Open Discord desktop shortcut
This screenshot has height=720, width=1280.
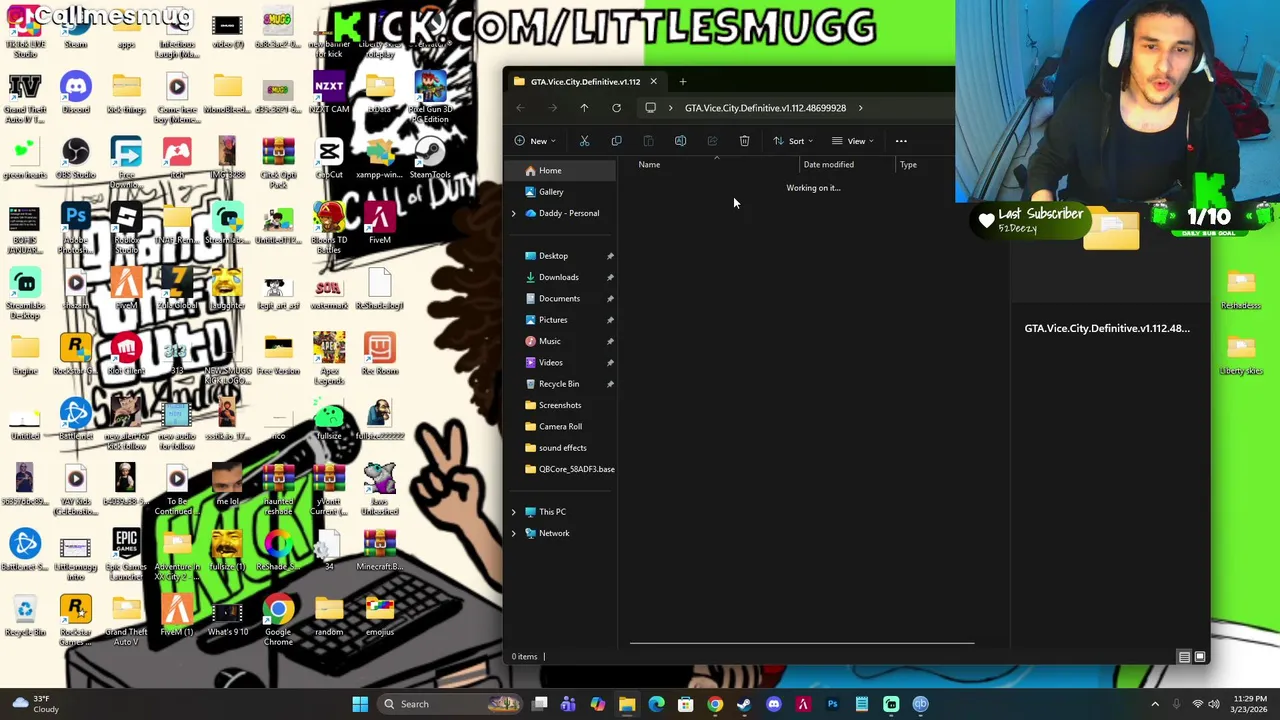[x=75, y=92]
